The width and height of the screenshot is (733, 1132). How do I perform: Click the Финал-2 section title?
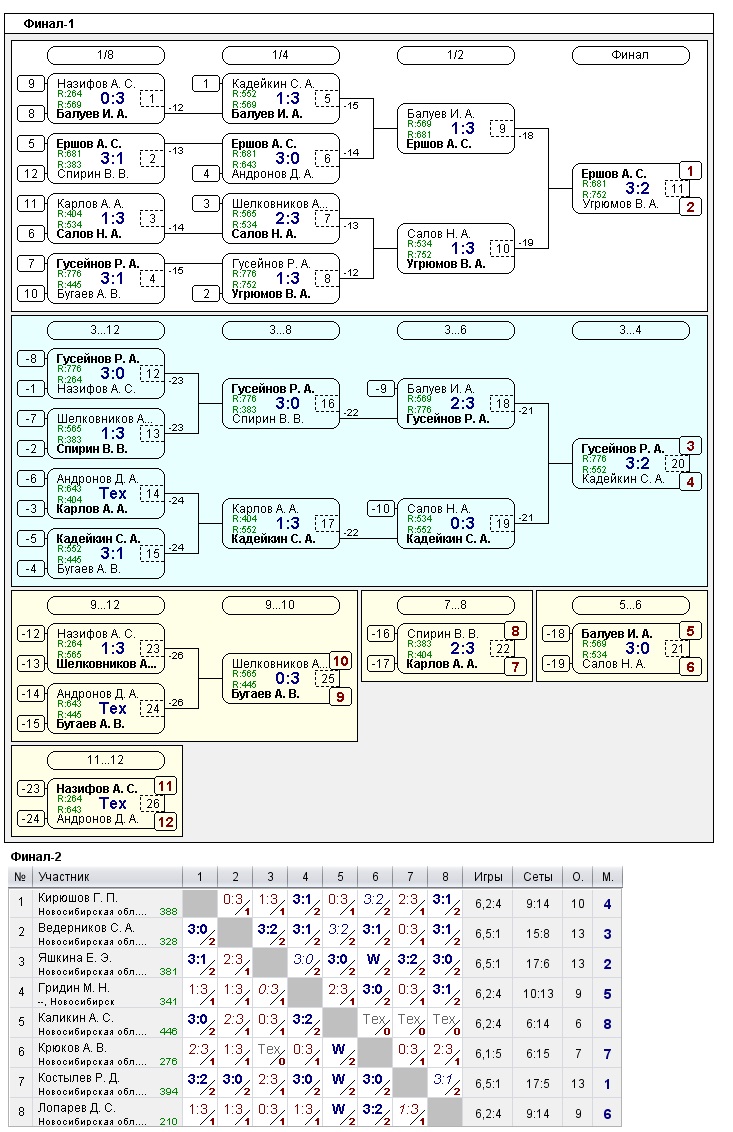[36, 857]
